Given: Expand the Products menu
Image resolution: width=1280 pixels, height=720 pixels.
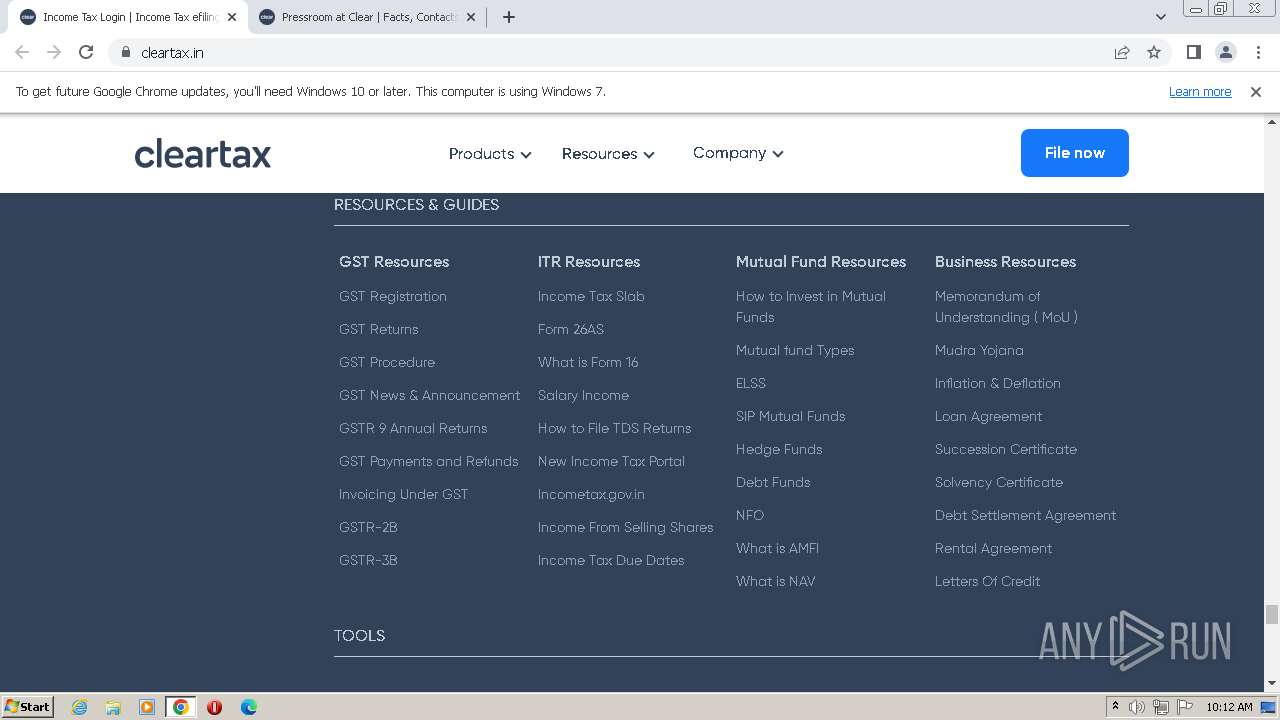Looking at the screenshot, I should pyautogui.click(x=490, y=154).
